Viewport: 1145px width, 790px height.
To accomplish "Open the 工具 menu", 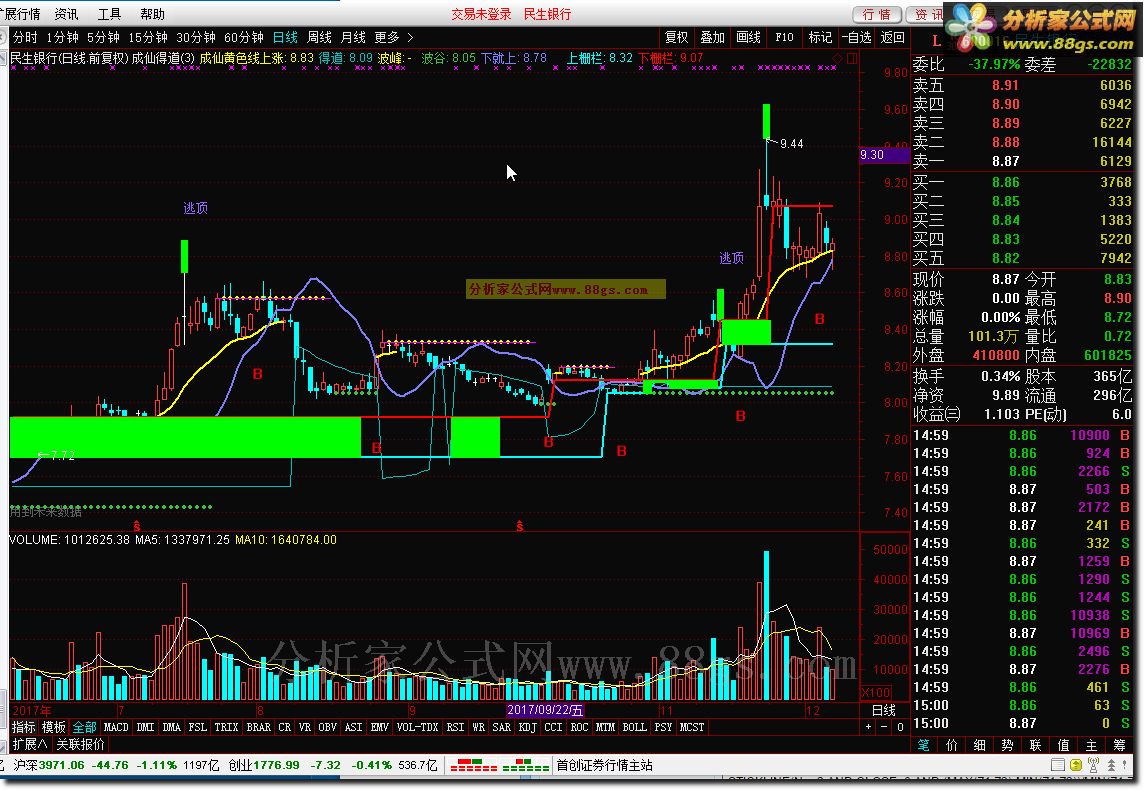I will click(110, 14).
